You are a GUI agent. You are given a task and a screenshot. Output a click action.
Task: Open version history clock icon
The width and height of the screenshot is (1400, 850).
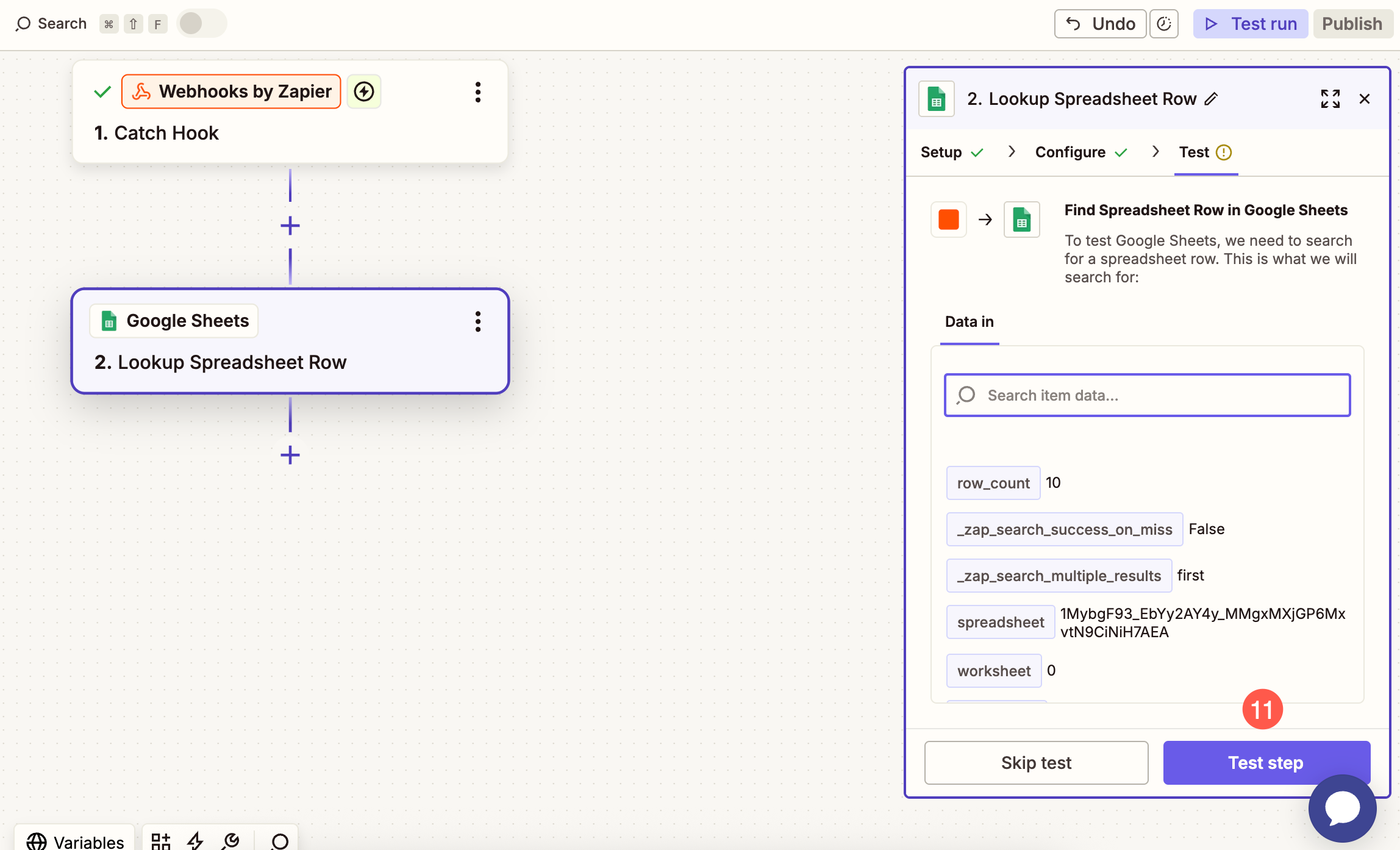(x=1164, y=24)
